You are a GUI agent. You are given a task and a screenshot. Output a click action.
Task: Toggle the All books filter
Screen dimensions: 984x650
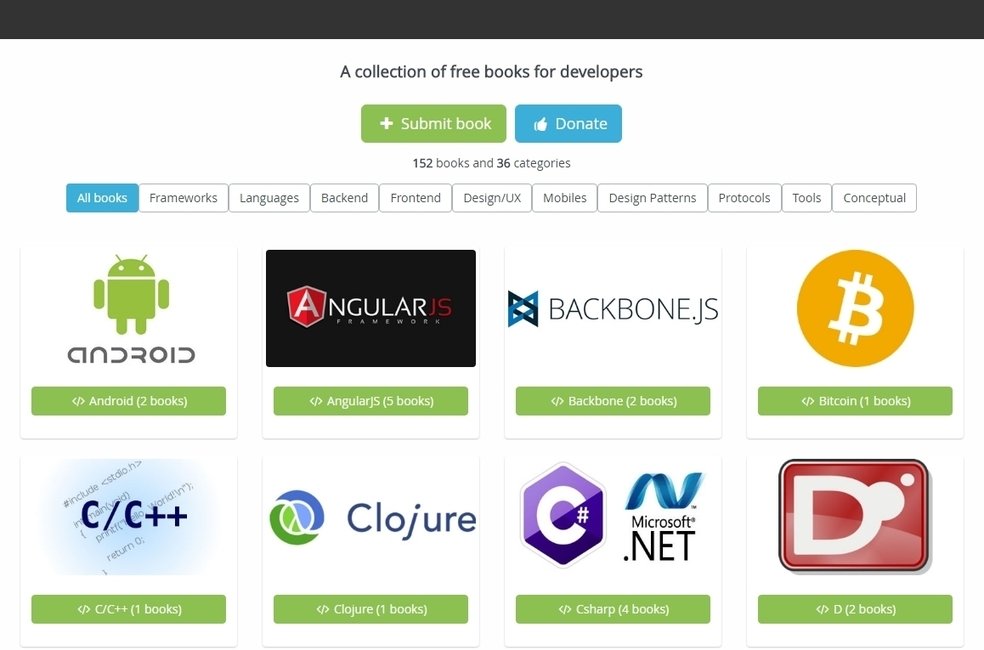point(101,198)
